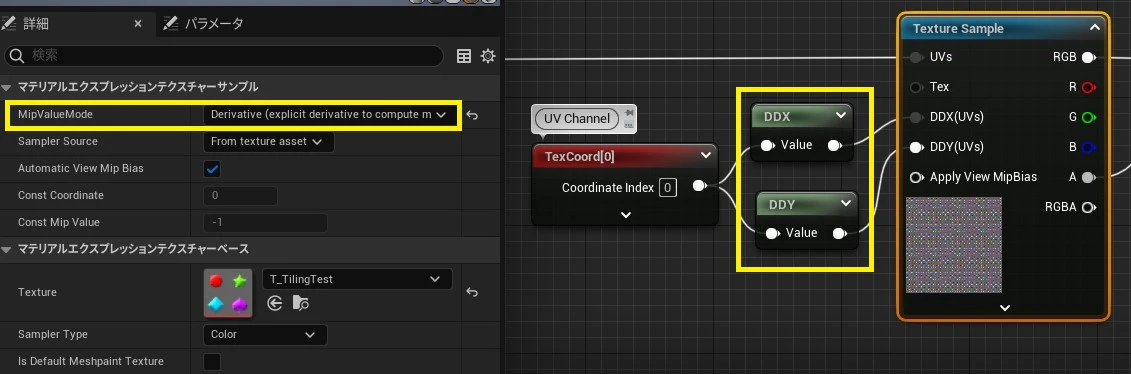Viewport: 1131px width, 374px height.
Task: Open T_TilingTest texture asset dropdown
Action: [357, 279]
